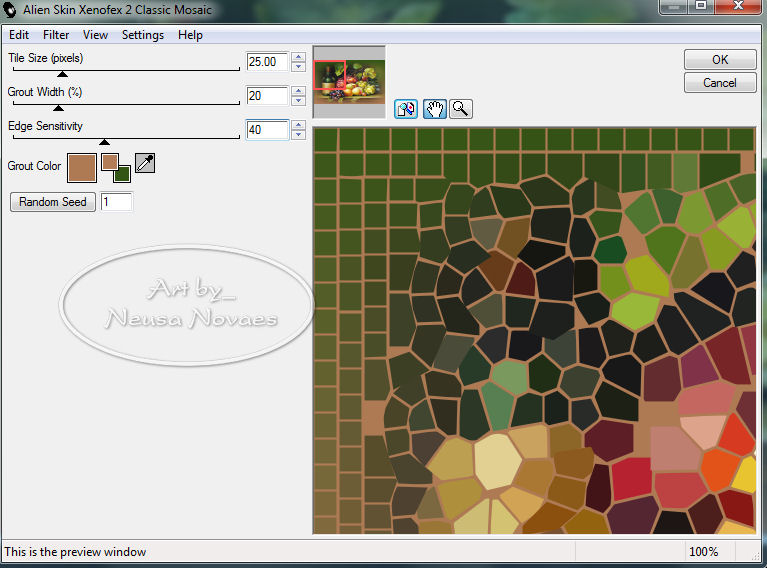Open the View menu
Screen dimensions: 767x568
(x=95, y=35)
